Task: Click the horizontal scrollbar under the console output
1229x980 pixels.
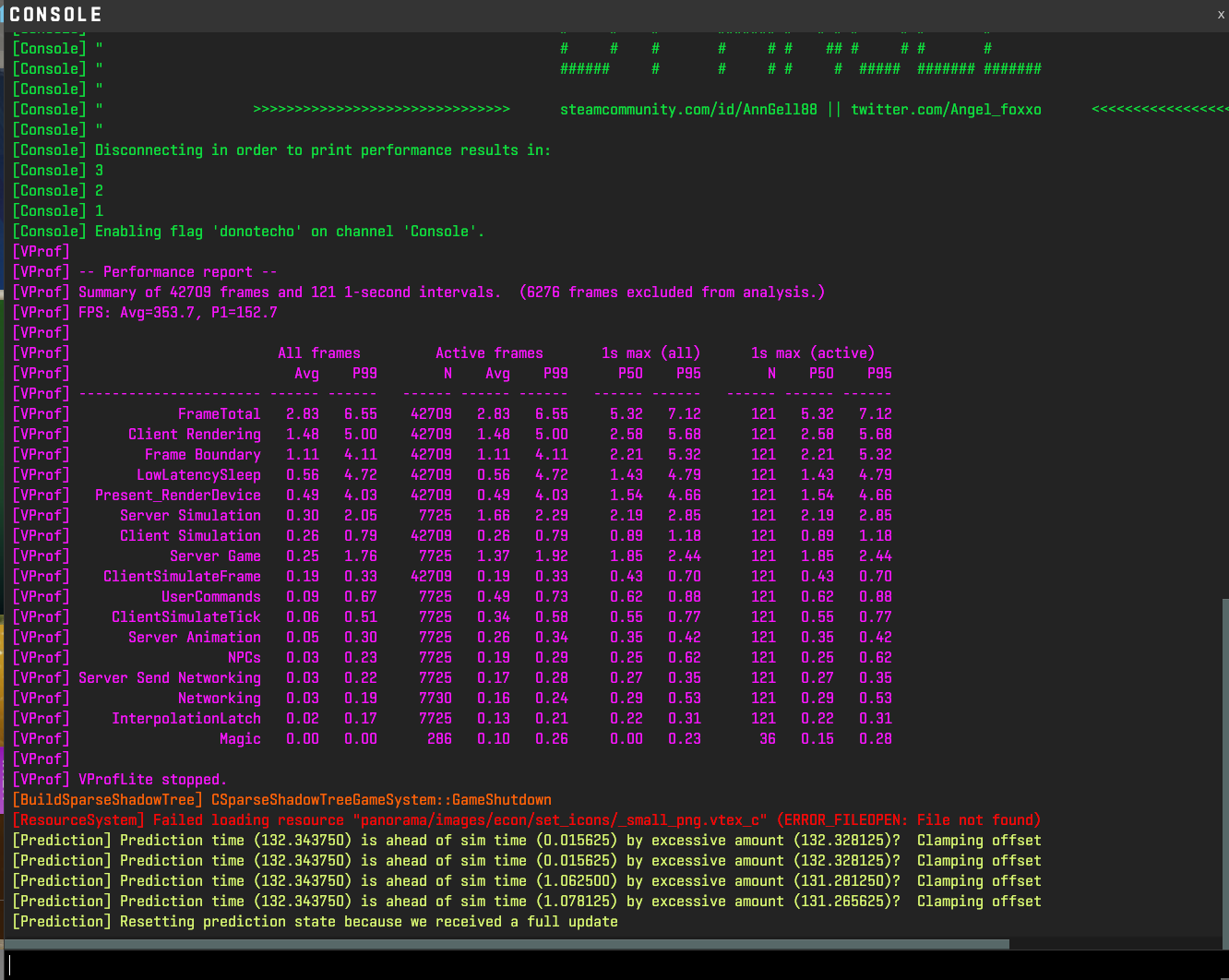Action: [507, 944]
